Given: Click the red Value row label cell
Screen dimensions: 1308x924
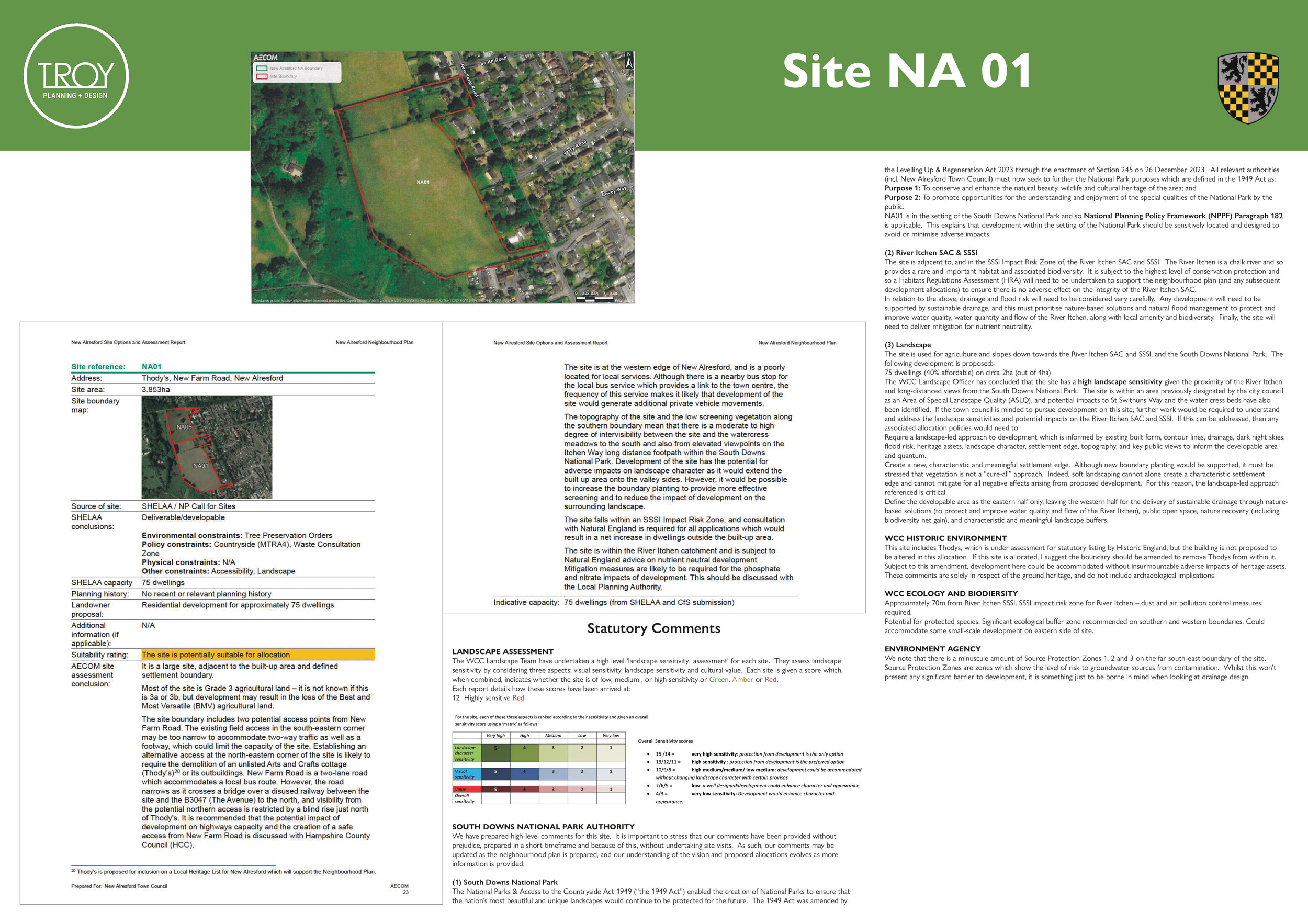Looking at the screenshot, I should tap(466, 790).
